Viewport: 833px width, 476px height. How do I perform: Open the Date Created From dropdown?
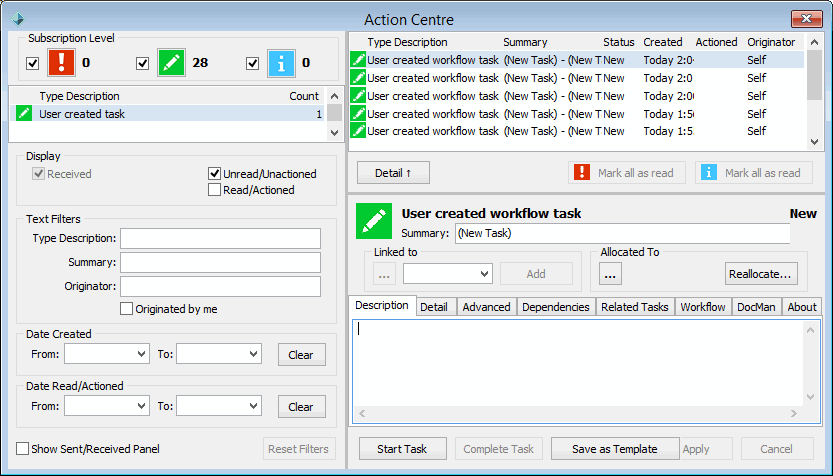point(142,354)
